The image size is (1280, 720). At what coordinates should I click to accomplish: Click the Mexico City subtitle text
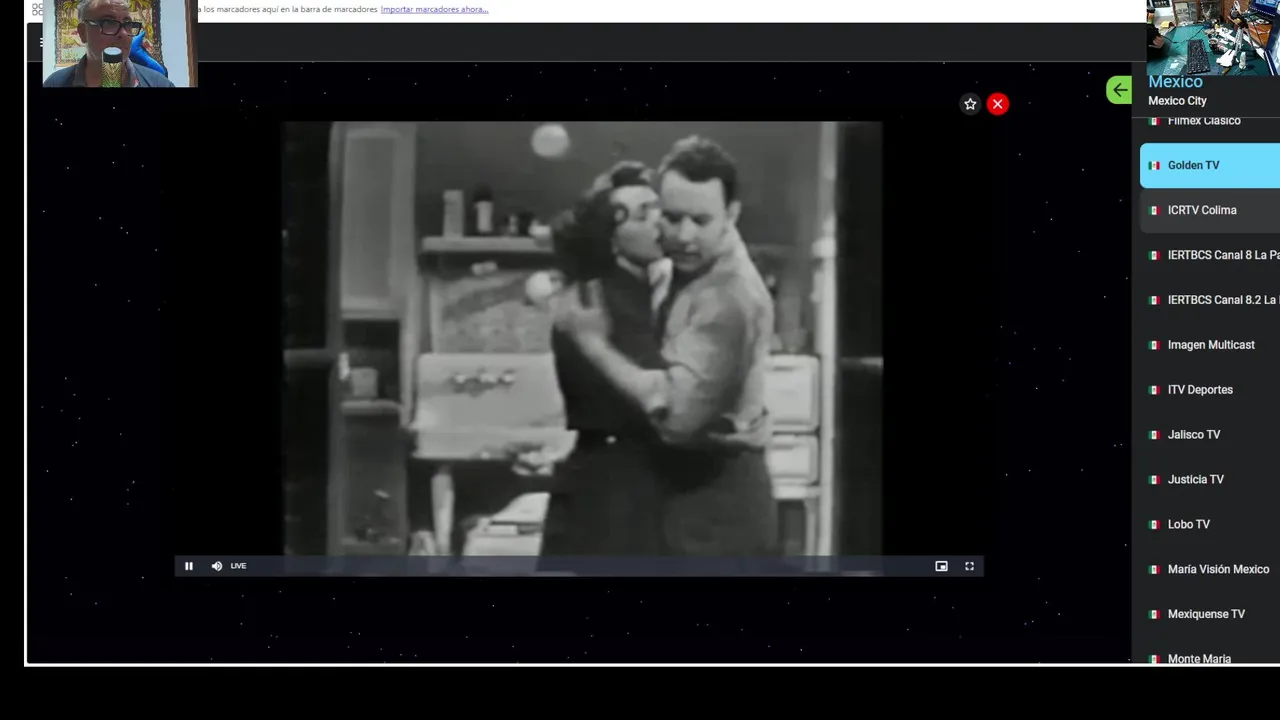click(x=1177, y=101)
